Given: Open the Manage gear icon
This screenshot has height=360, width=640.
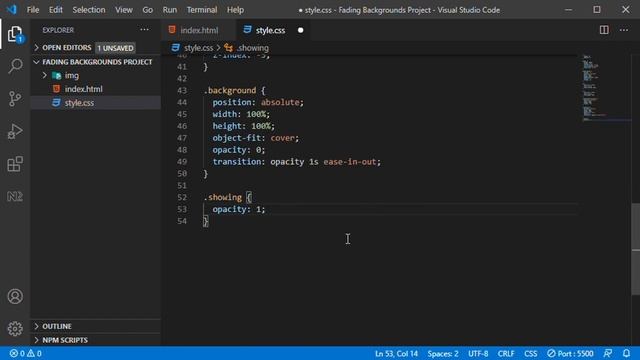Looking at the screenshot, I should [x=15, y=329].
